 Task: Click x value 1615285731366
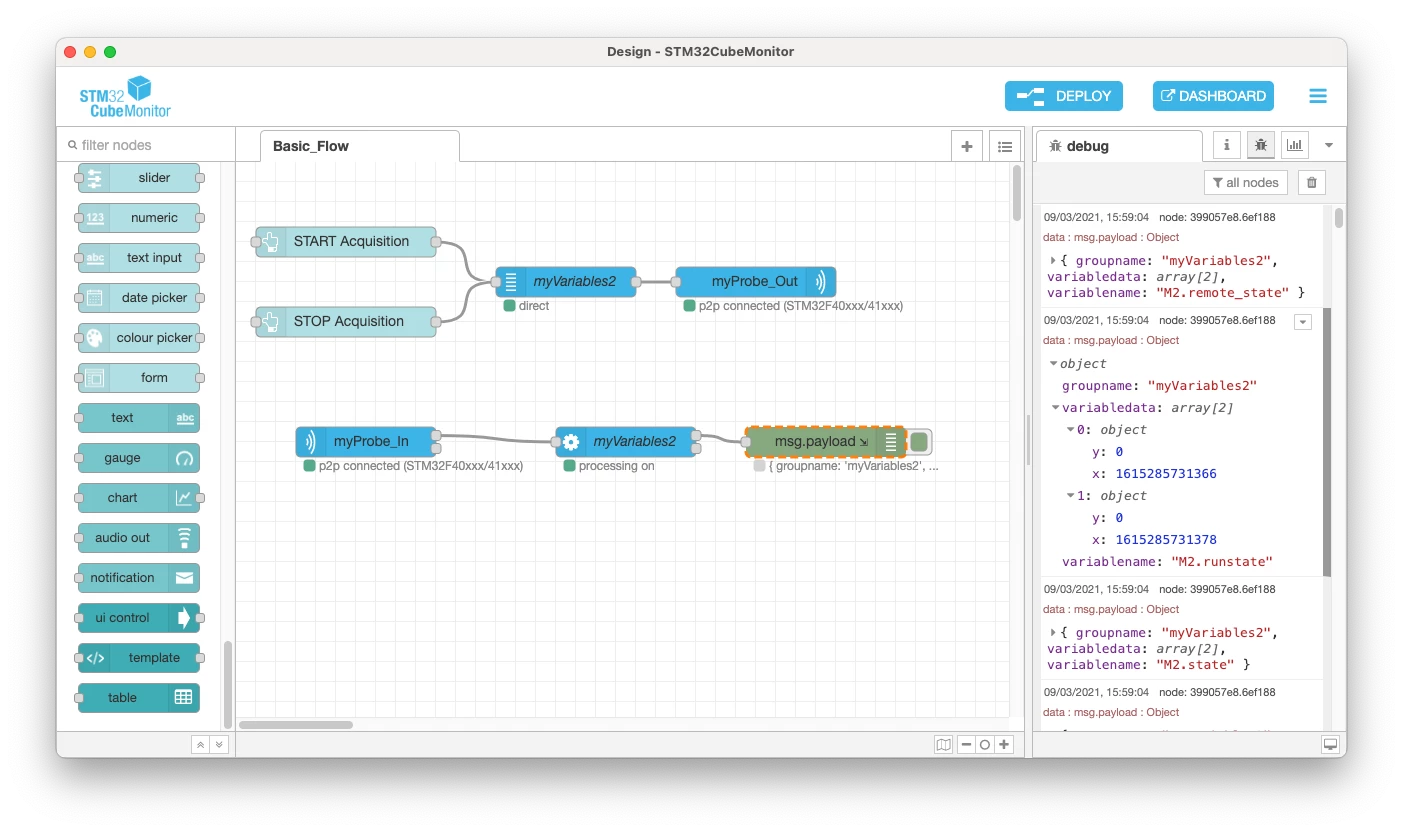click(x=1166, y=474)
